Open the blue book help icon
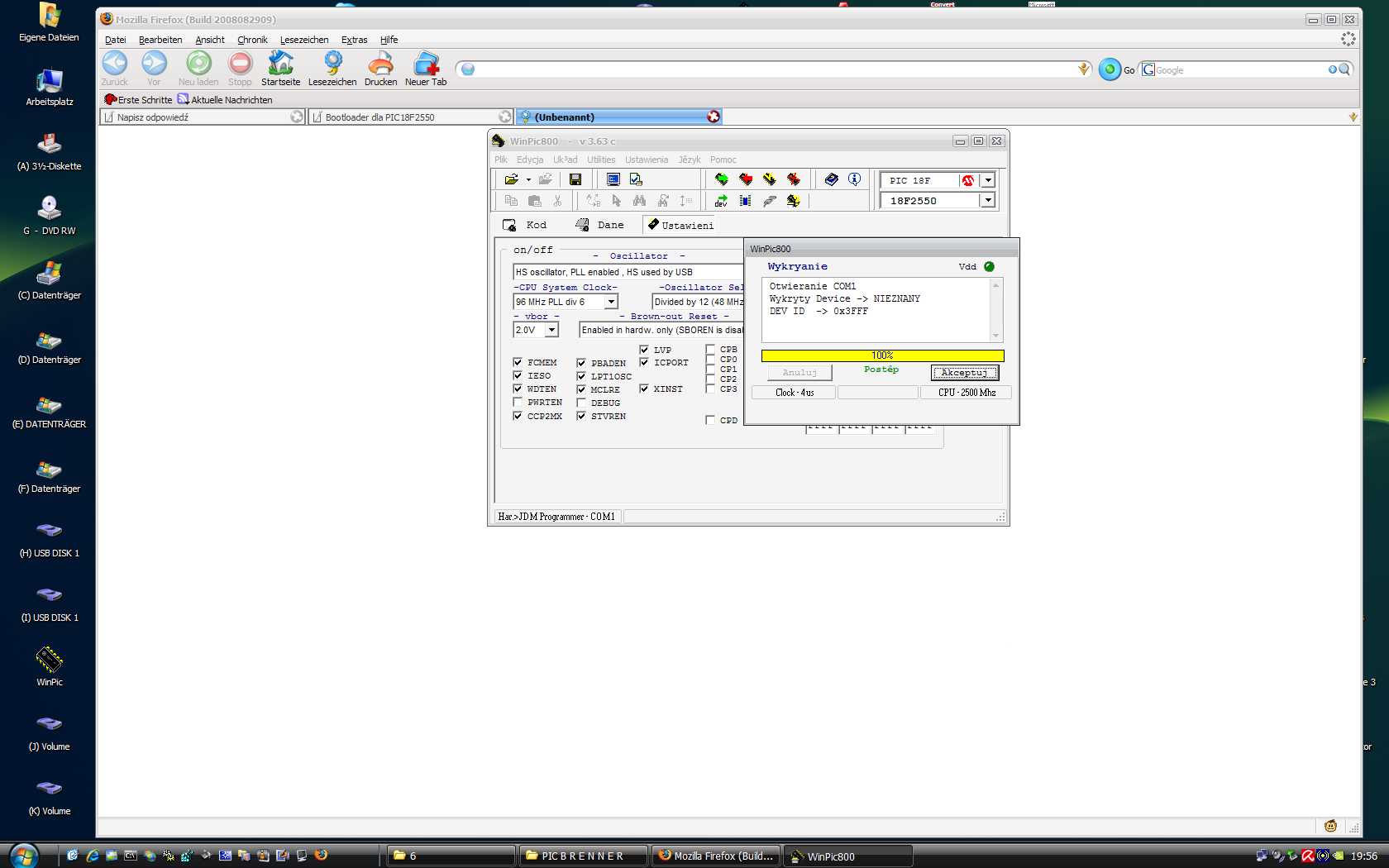Screen dimensions: 1389x868 (832, 179)
